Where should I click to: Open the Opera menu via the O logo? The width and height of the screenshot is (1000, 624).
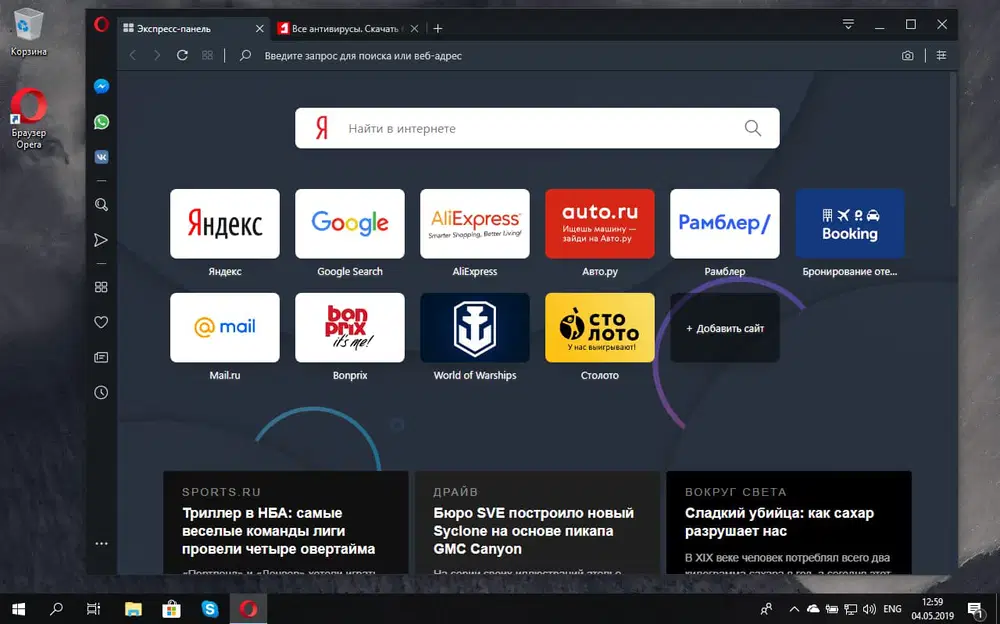coord(100,24)
